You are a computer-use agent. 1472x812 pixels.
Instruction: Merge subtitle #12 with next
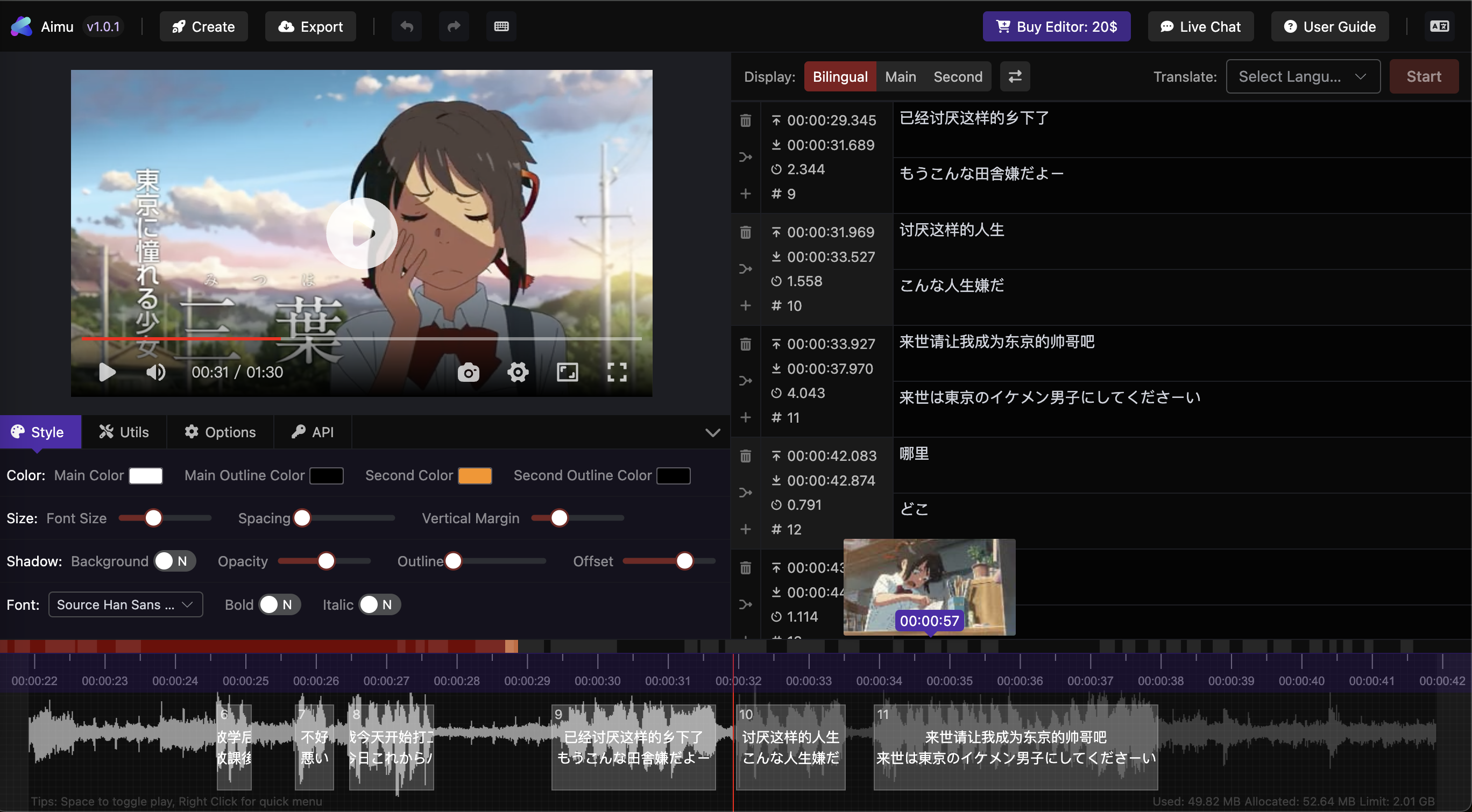click(x=746, y=493)
